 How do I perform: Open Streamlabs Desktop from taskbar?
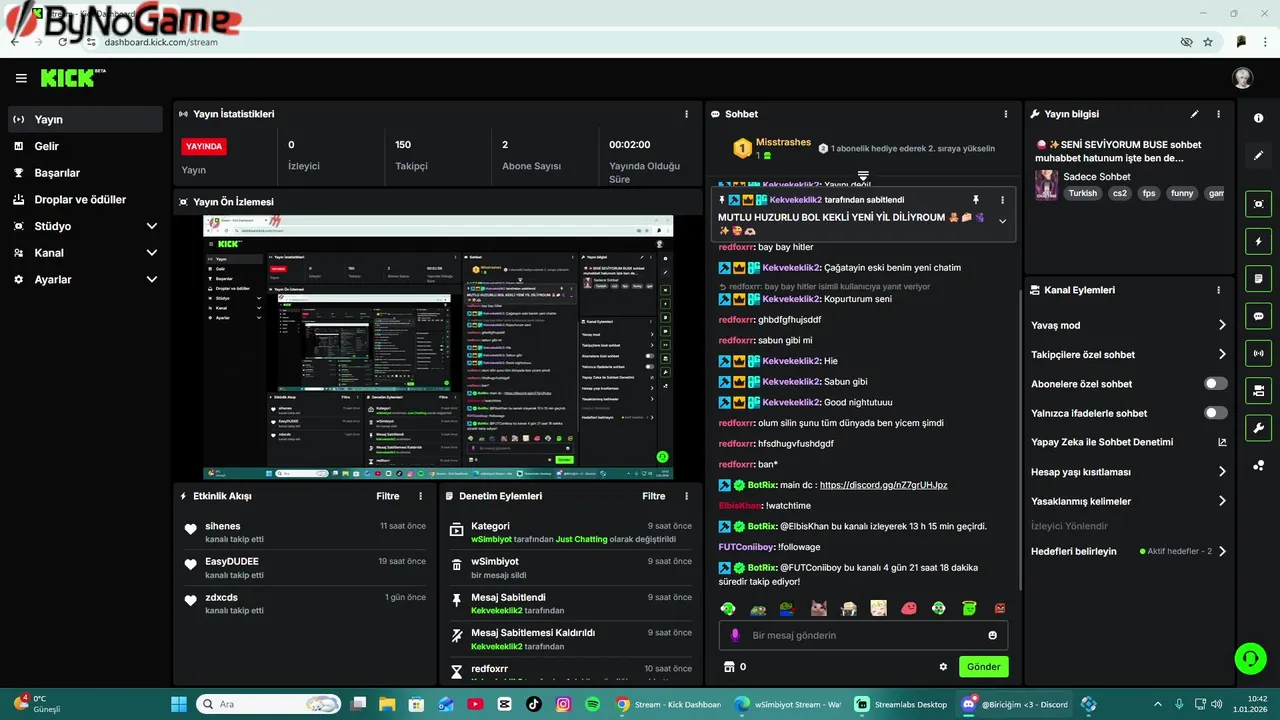coord(901,704)
